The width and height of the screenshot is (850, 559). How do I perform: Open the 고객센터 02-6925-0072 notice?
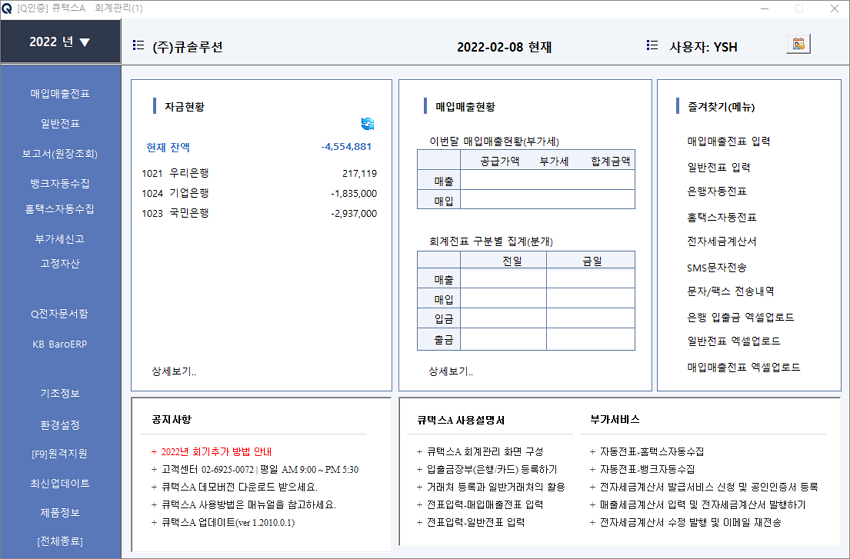click(260, 470)
